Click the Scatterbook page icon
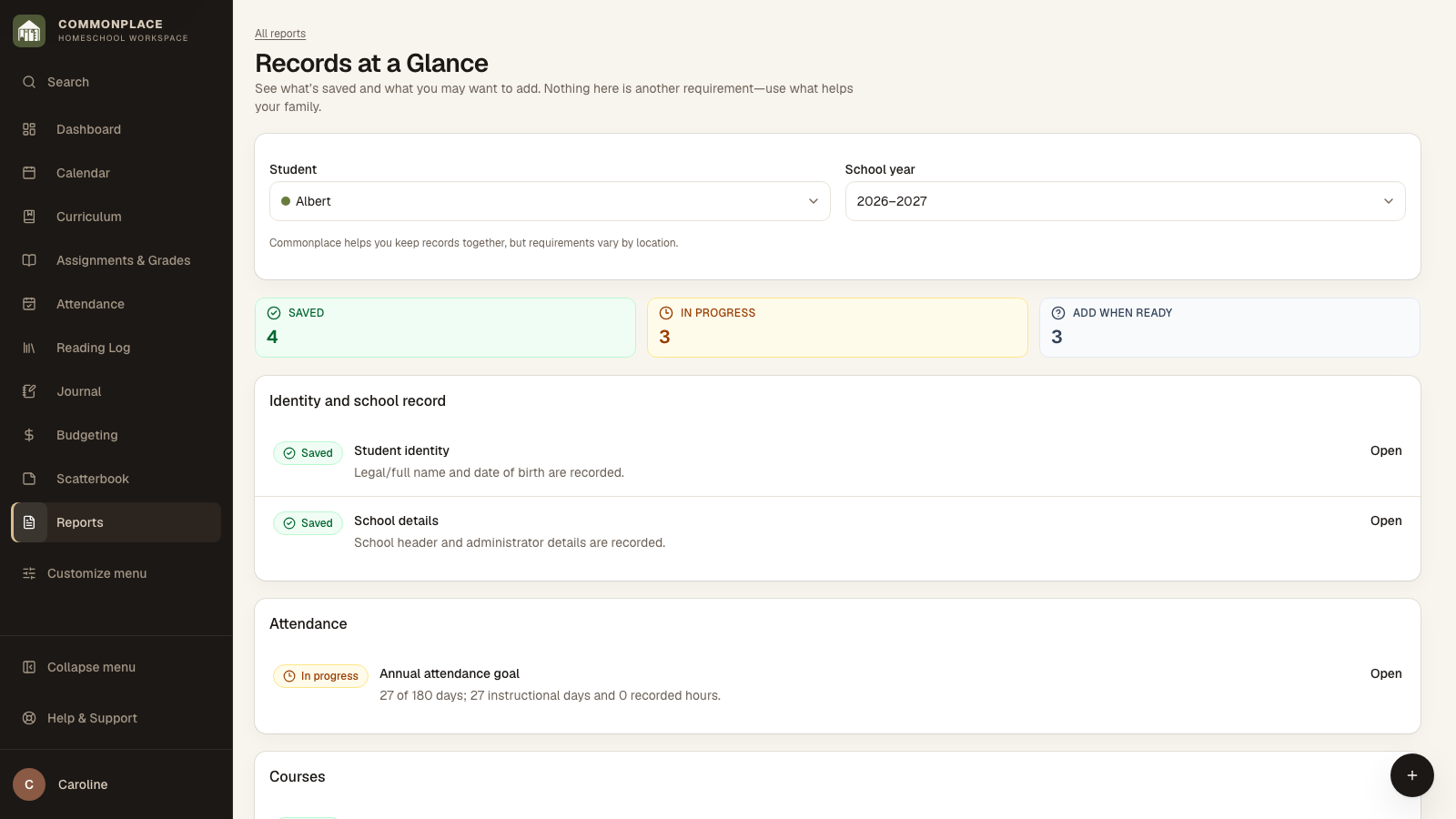Image resolution: width=1456 pixels, height=819 pixels. coord(29,479)
